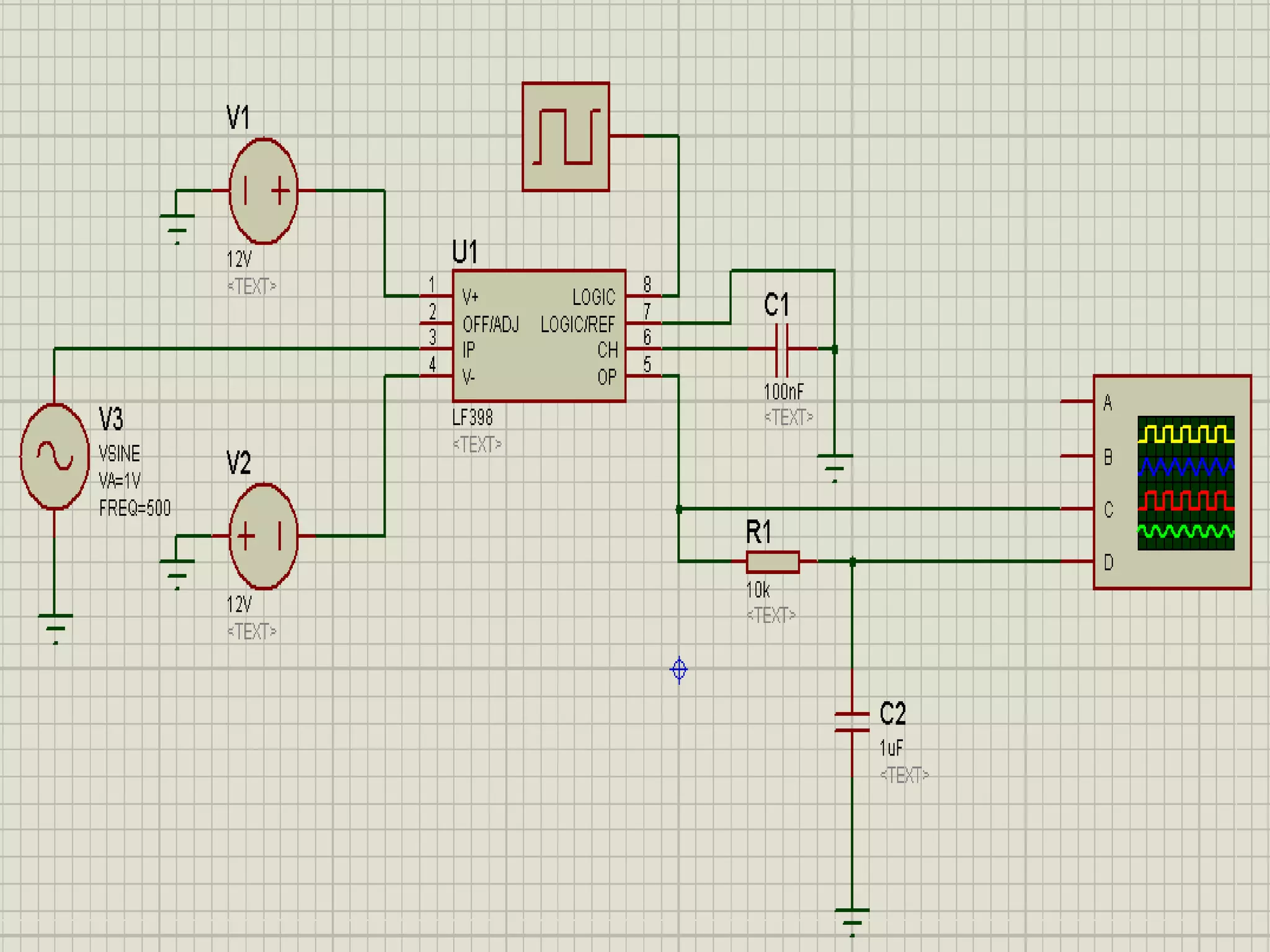Select the pulse generator square-wave symbol
Viewport: 1270px width, 952px height.
(566, 136)
